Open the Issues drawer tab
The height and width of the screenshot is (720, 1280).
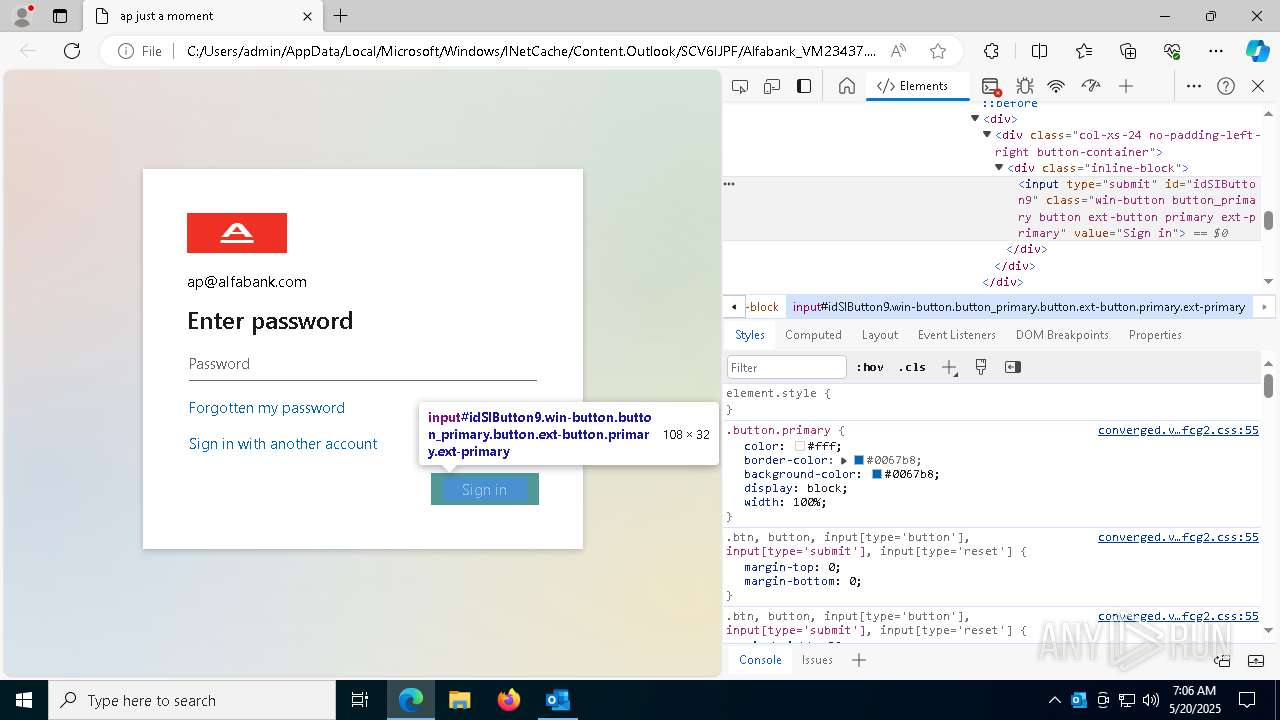(817, 660)
